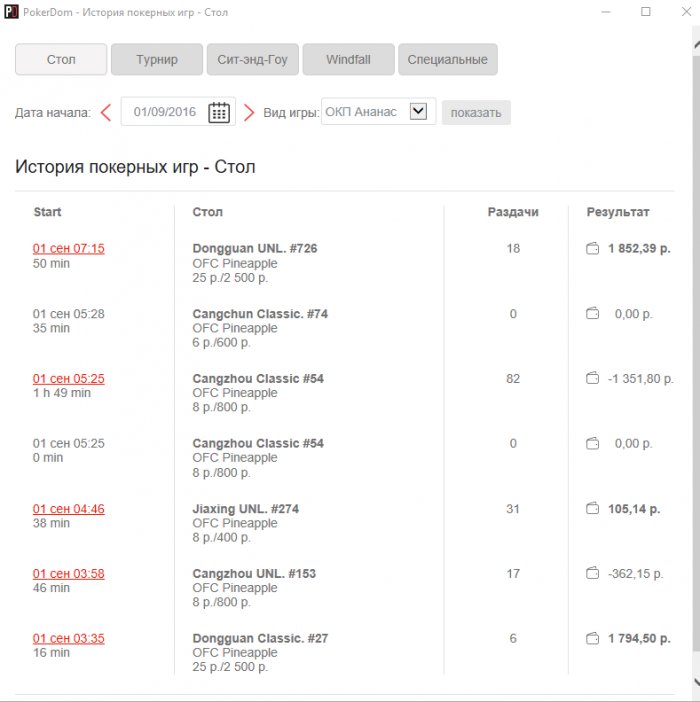Open the Сит-энд-Гоу tab
This screenshot has height=702, width=700.
pyautogui.click(x=252, y=60)
